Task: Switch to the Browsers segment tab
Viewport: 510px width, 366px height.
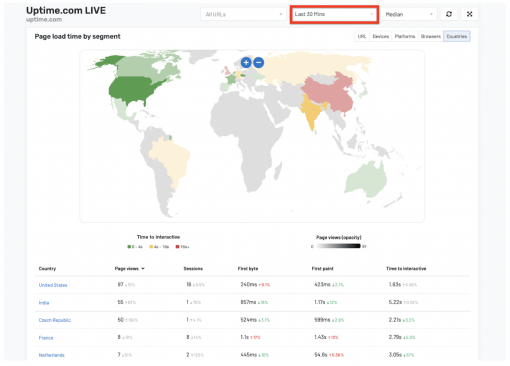Action: [430, 36]
